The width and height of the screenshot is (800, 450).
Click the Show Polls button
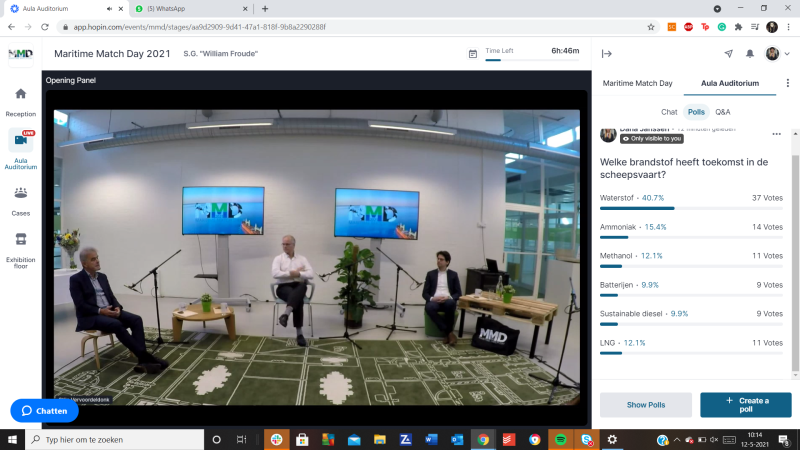[x=646, y=405]
